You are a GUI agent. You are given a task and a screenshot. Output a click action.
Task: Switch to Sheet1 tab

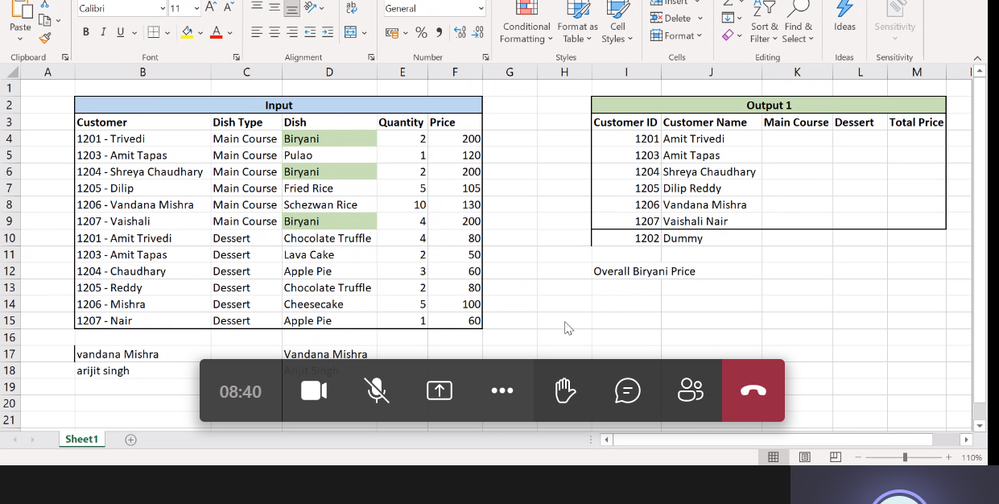82,439
